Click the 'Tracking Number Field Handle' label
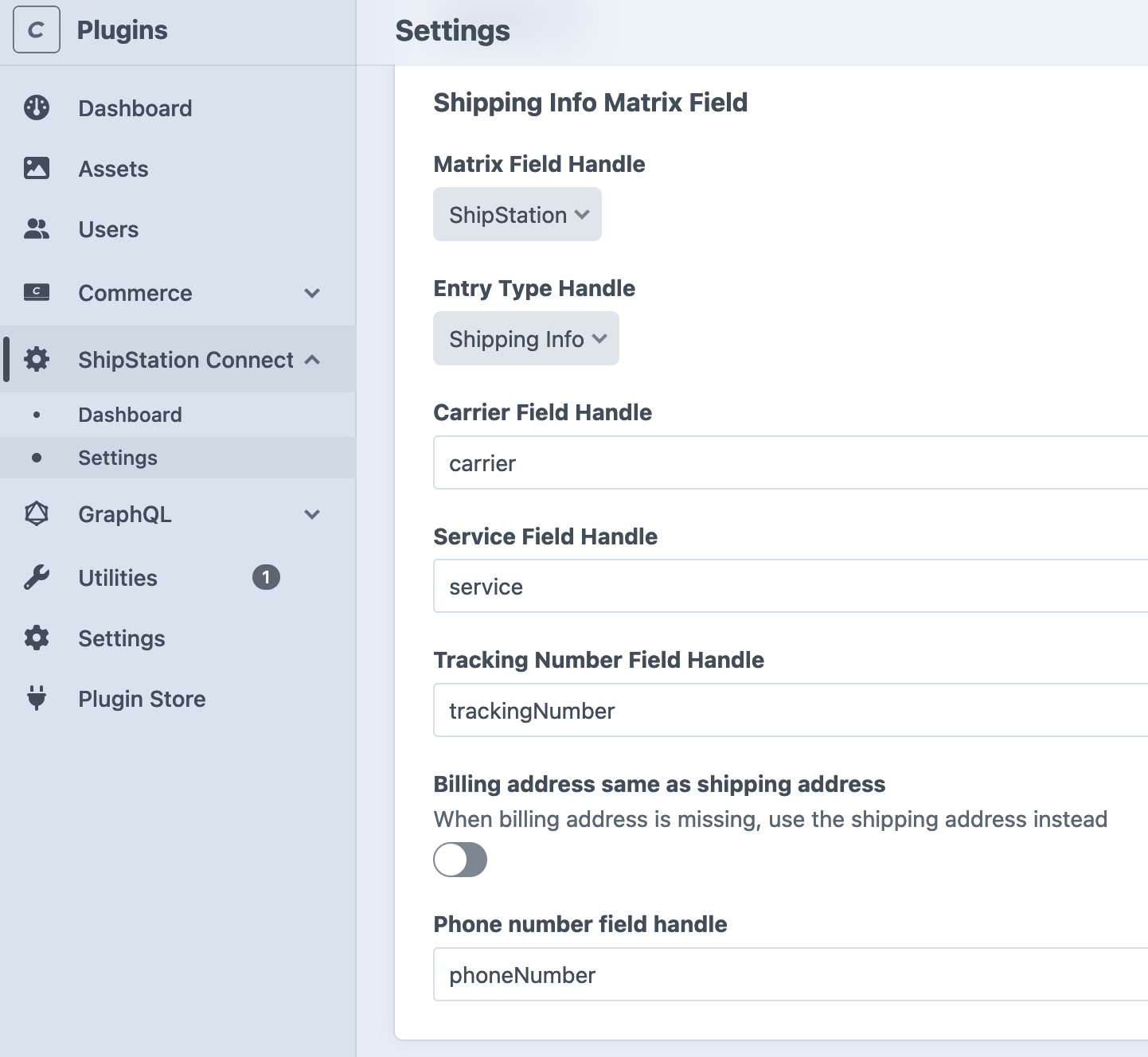The height and width of the screenshot is (1057, 1148). (x=599, y=660)
